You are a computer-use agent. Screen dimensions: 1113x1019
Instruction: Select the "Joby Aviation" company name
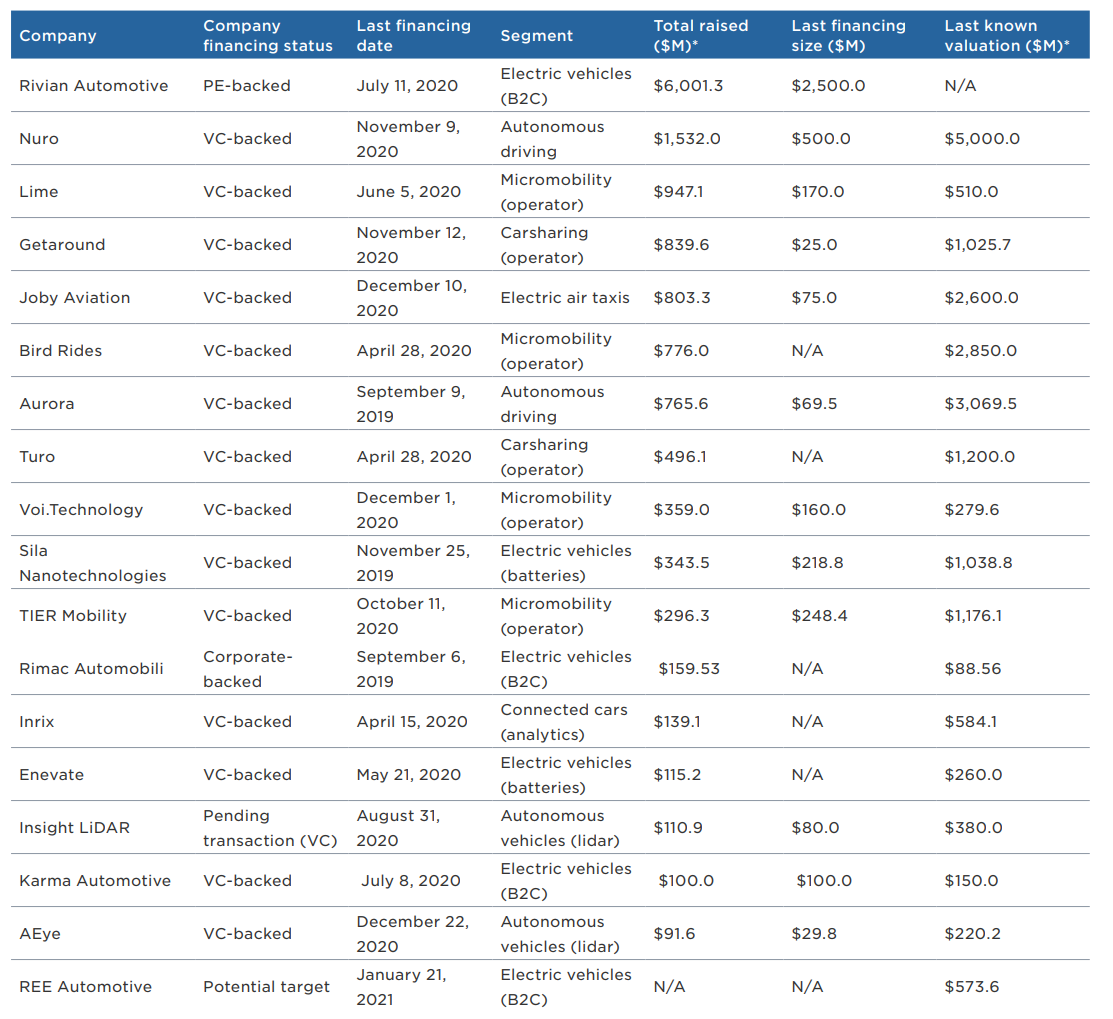75,297
